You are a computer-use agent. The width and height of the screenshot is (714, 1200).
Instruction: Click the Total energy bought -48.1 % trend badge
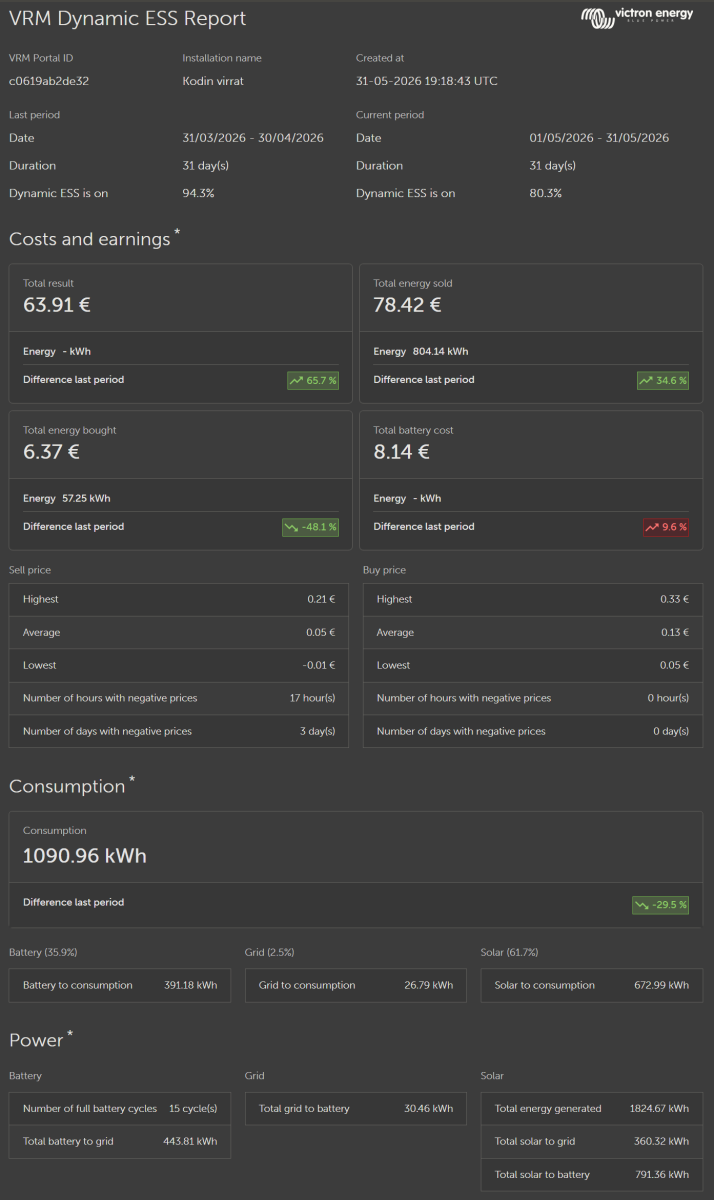tap(310, 527)
